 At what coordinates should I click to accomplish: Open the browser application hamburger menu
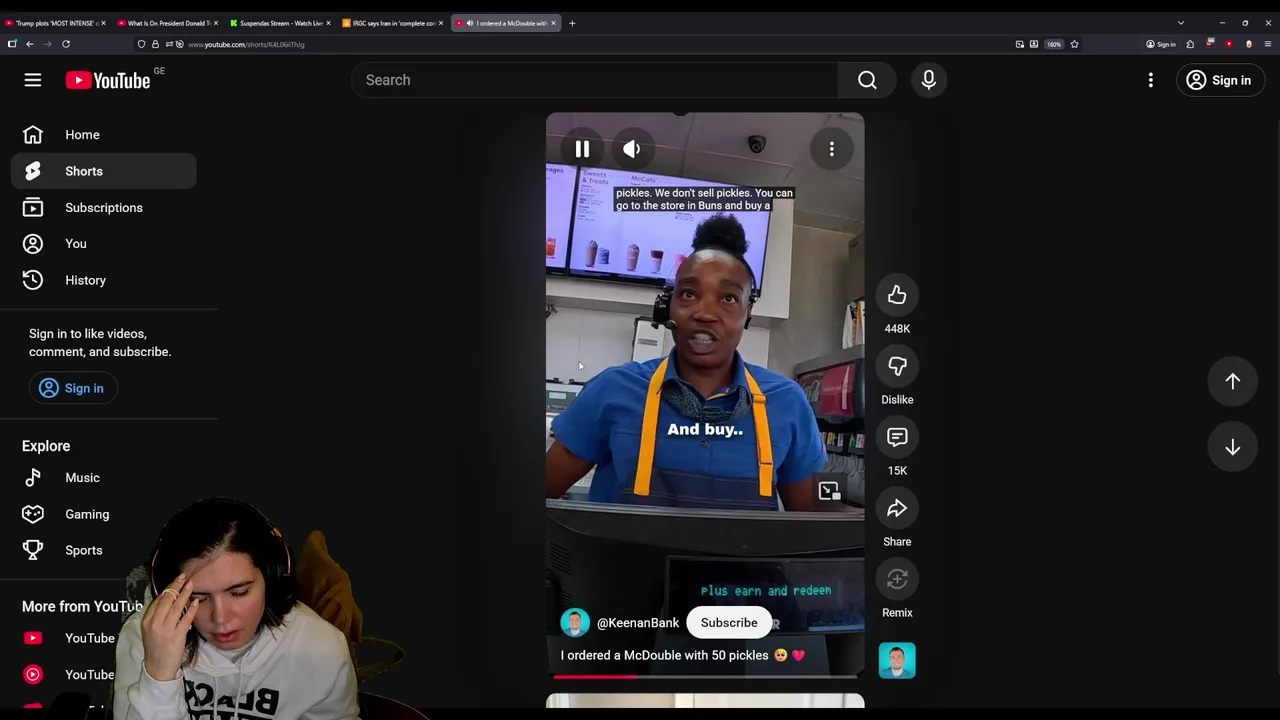pyautogui.click(x=1268, y=44)
